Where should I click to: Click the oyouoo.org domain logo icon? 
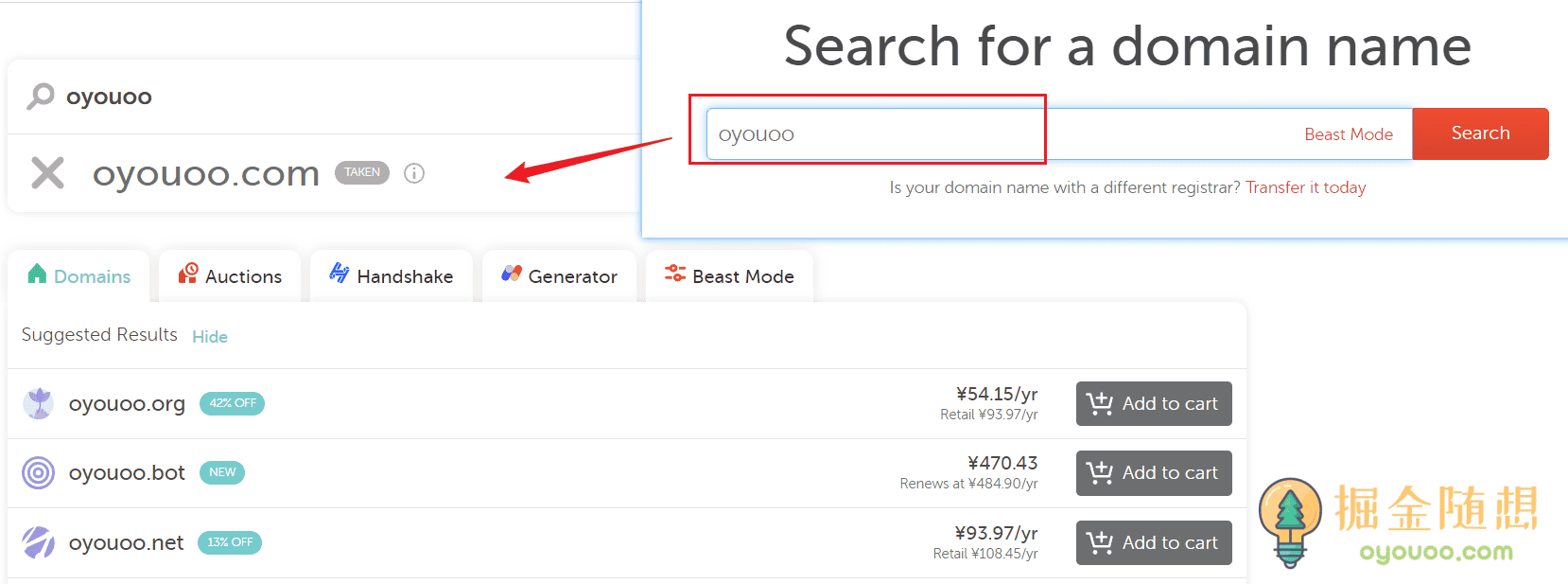[x=39, y=403]
